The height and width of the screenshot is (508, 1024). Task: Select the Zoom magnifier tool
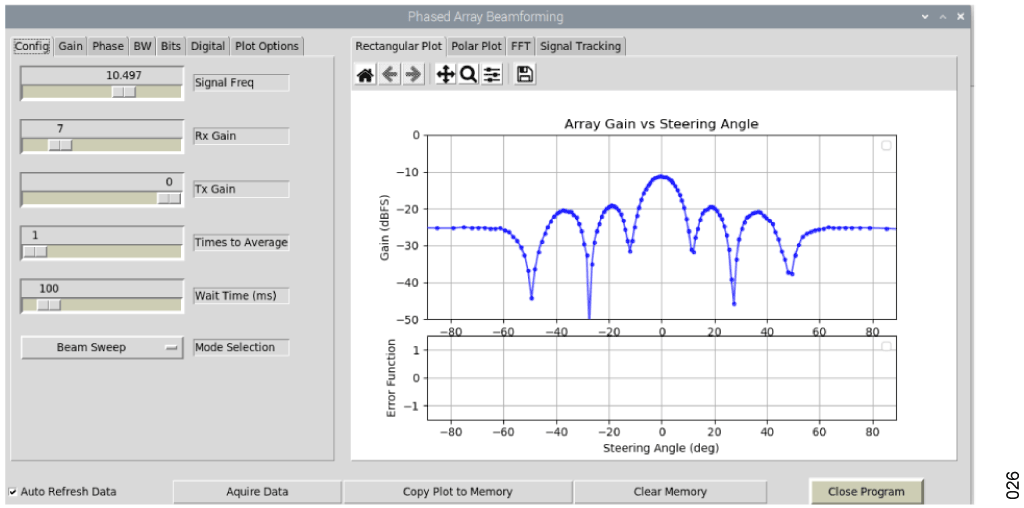click(468, 75)
